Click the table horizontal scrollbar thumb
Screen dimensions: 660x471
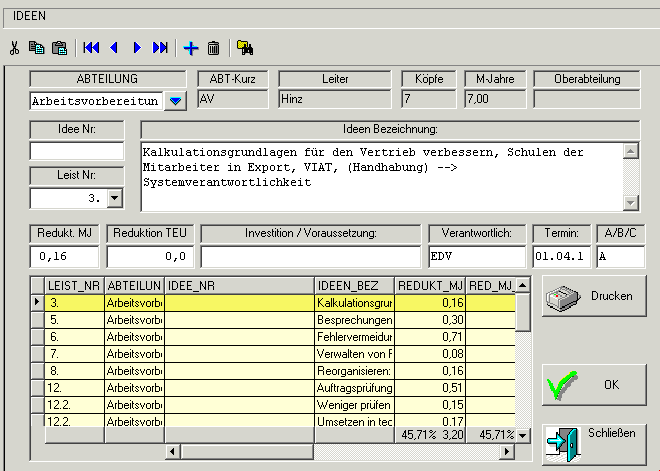pos(247,452)
